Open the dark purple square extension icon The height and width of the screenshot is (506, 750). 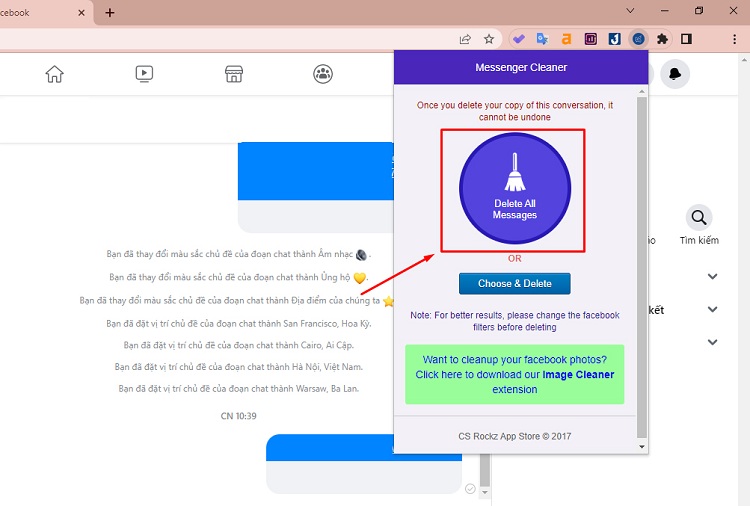pos(591,39)
